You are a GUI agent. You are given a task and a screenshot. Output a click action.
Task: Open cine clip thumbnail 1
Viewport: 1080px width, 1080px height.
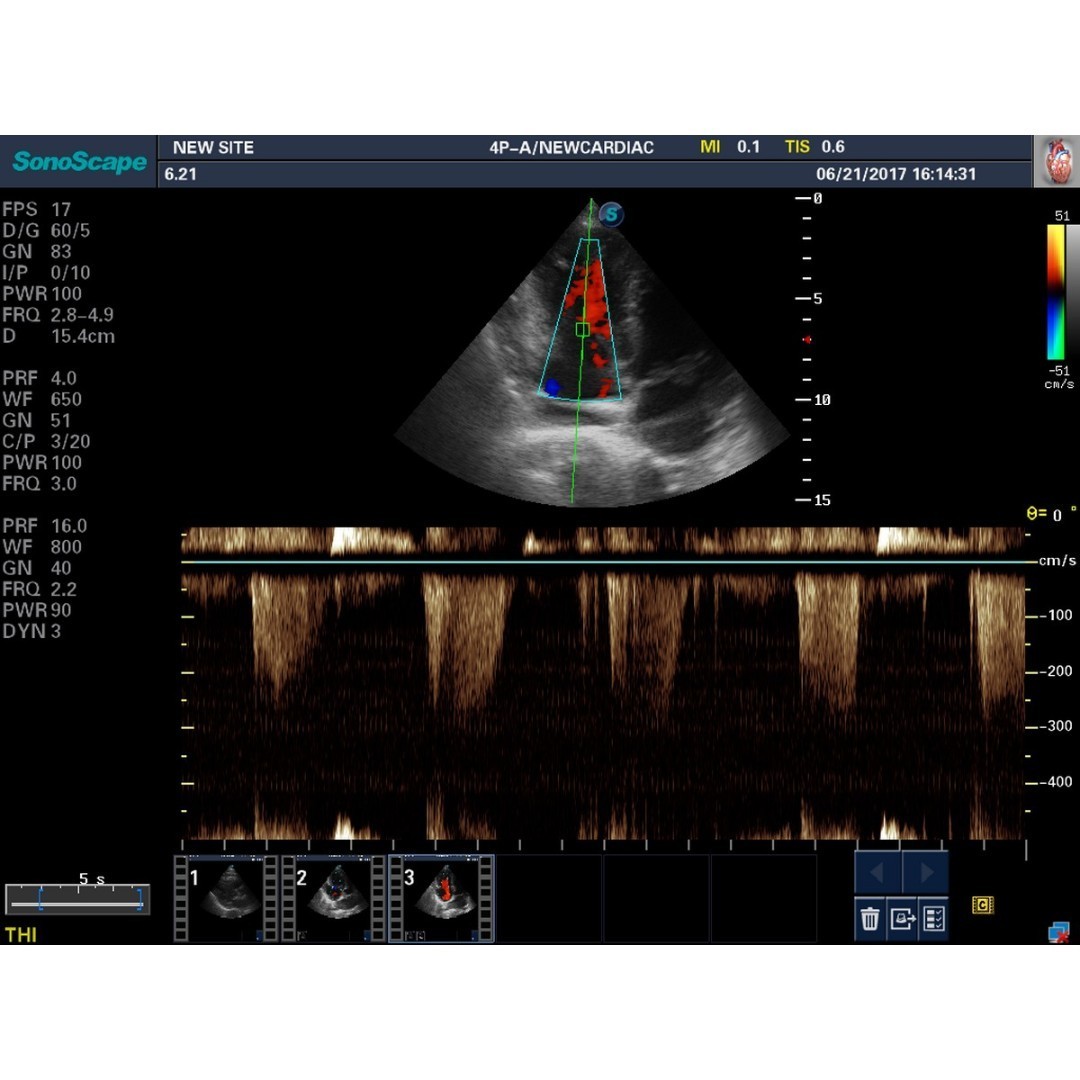[226, 898]
